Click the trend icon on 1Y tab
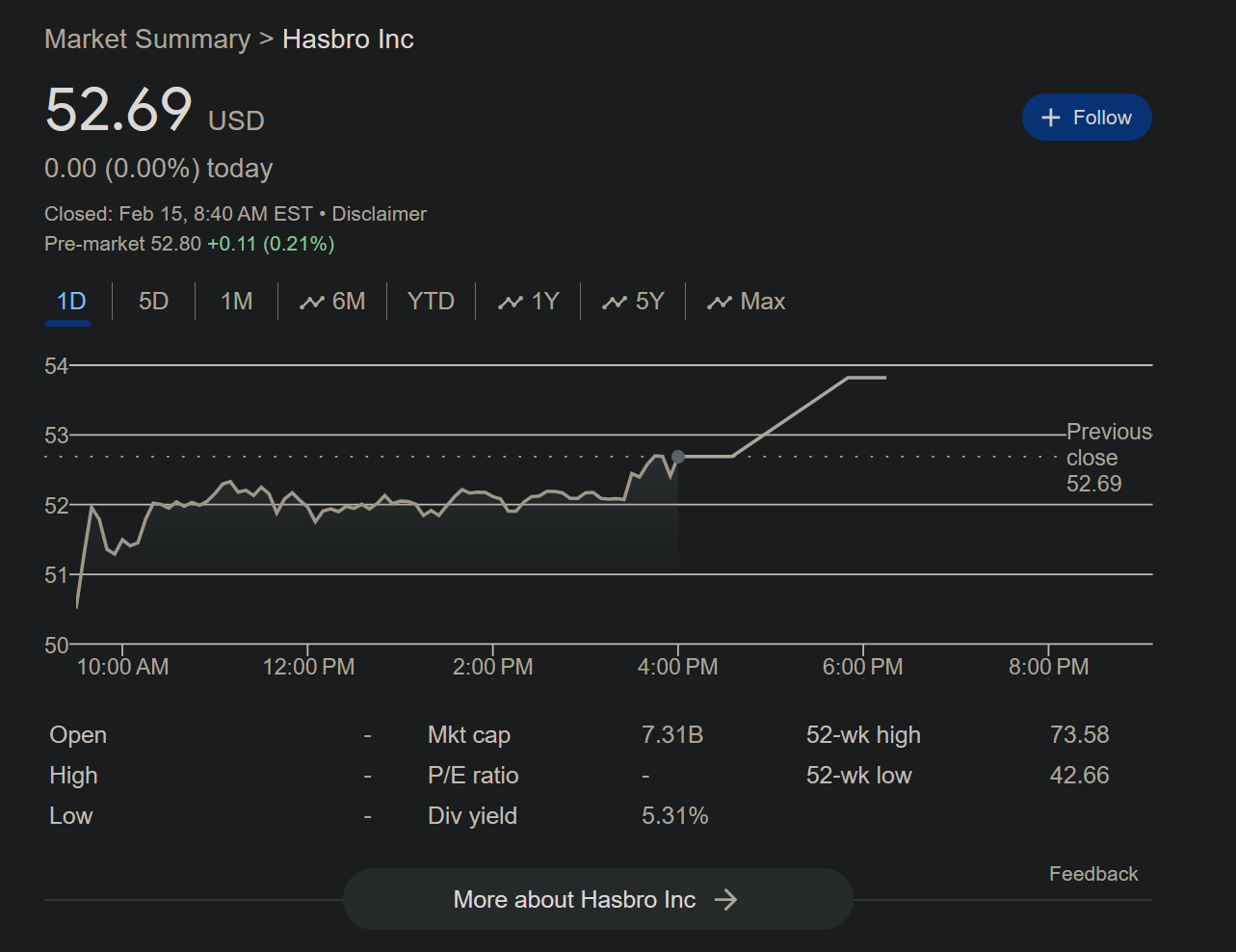Viewport: 1236px width, 952px height. pos(510,303)
